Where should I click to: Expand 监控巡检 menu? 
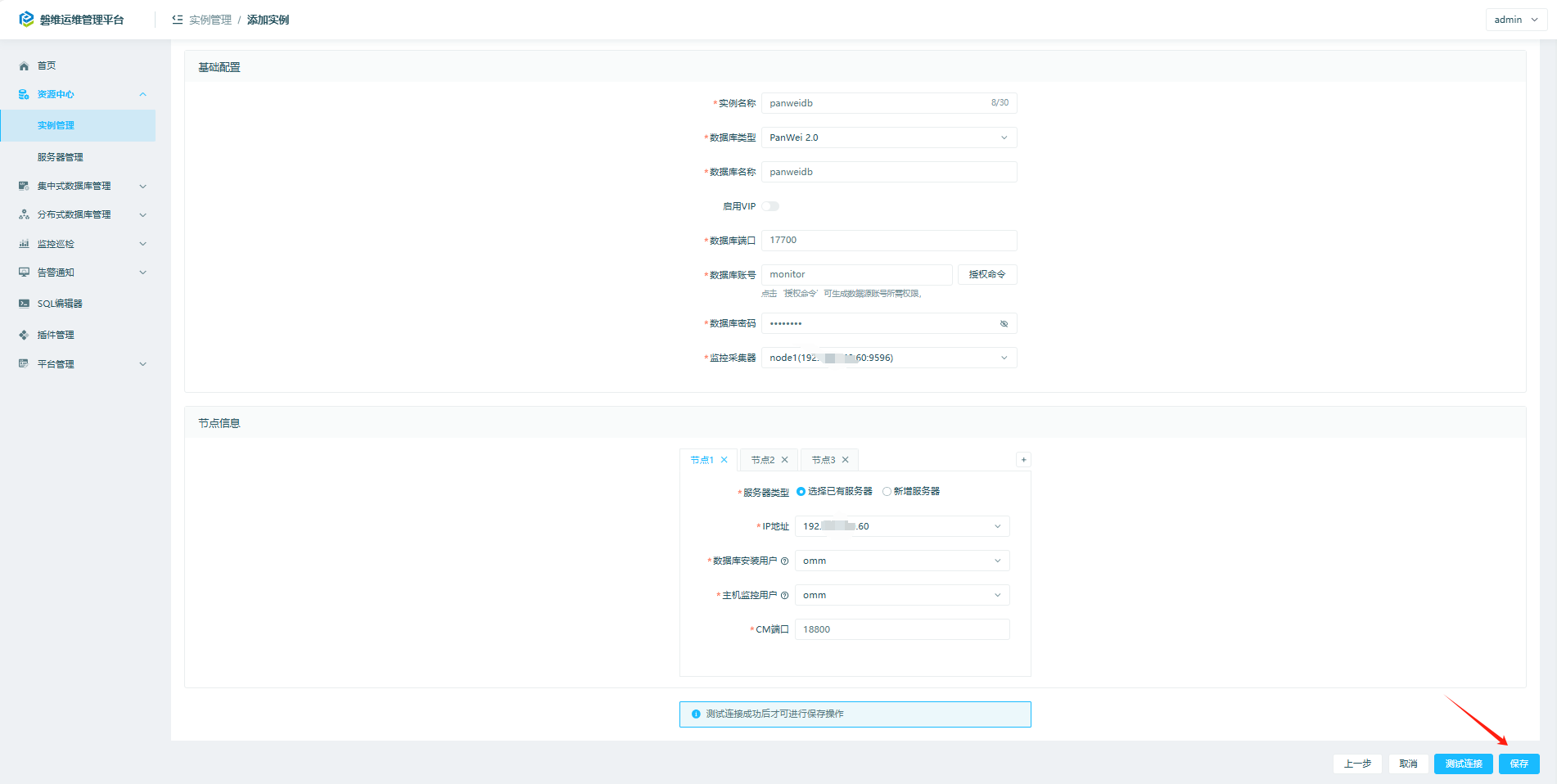[143, 244]
